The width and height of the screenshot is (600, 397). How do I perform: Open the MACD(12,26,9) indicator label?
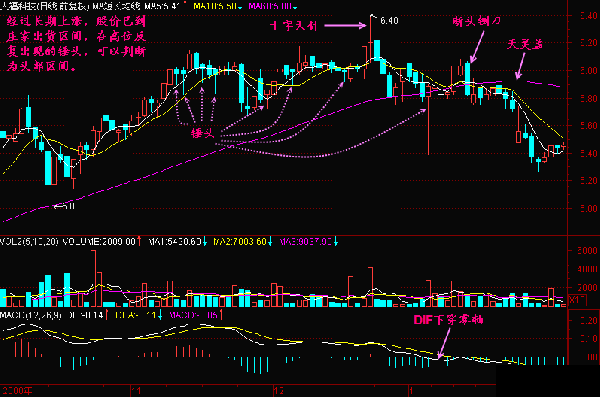(x=31, y=315)
